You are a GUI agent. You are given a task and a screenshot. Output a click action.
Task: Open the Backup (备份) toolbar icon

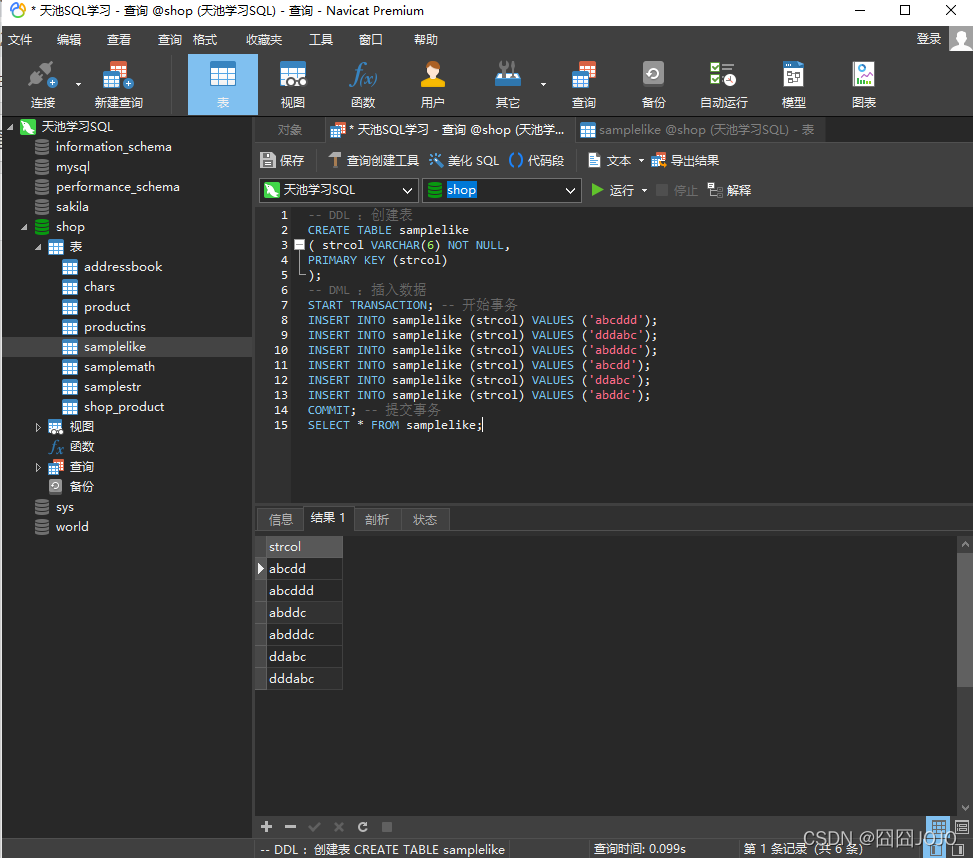[x=653, y=84]
